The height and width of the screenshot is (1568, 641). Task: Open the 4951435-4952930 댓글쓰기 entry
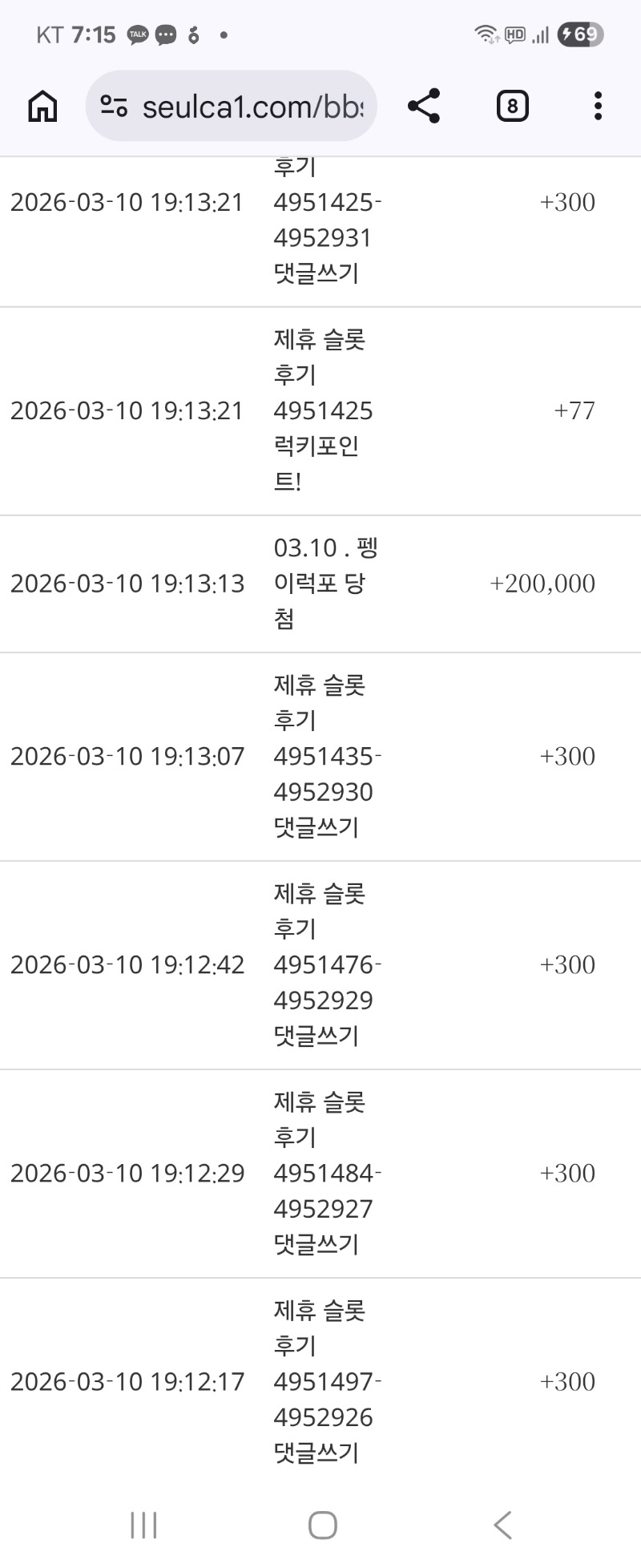[x=327, y=757]
